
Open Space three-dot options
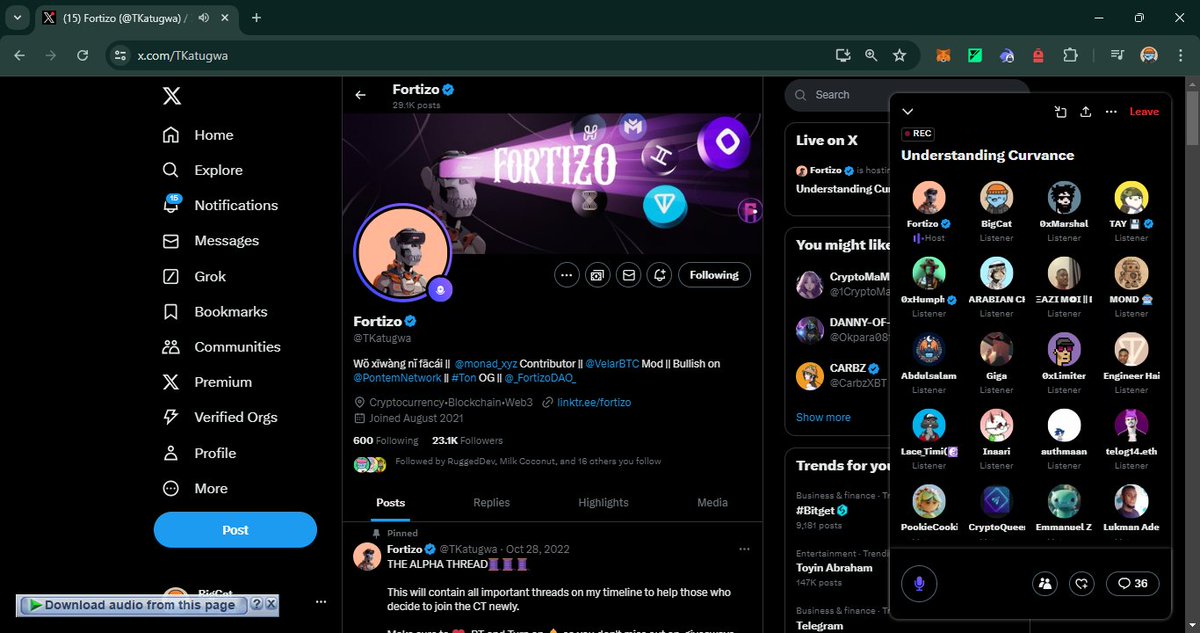coord(1111,112)
